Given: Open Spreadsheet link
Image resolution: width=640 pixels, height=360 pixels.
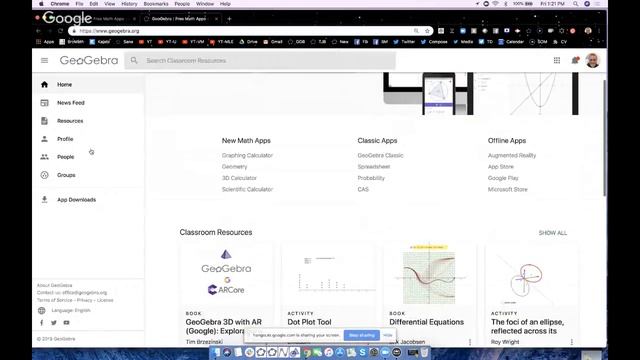Looking at the screenshot, I should click(x=374, y=167).
